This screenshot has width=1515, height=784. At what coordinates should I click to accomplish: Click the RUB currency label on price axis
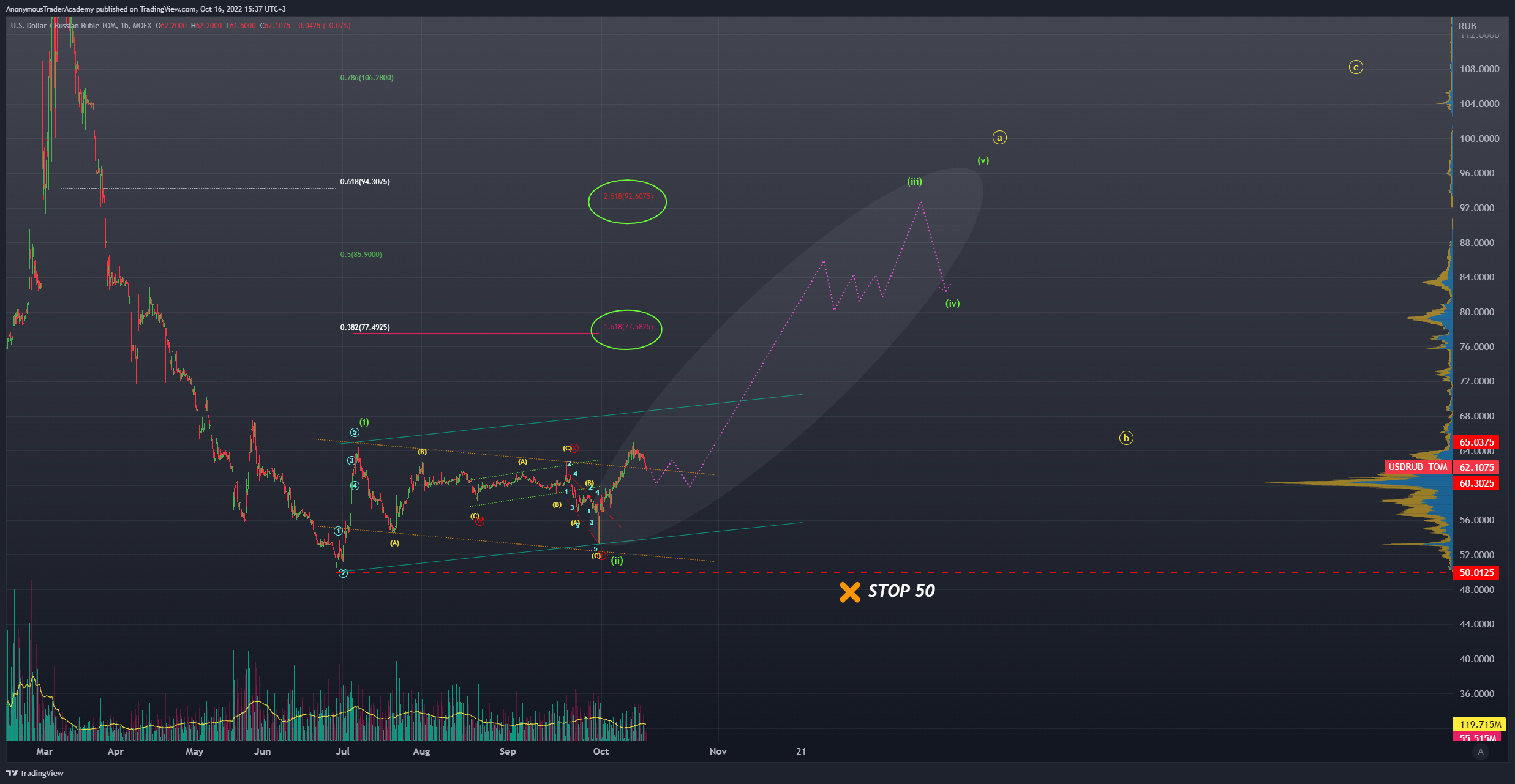point(1467,26)
